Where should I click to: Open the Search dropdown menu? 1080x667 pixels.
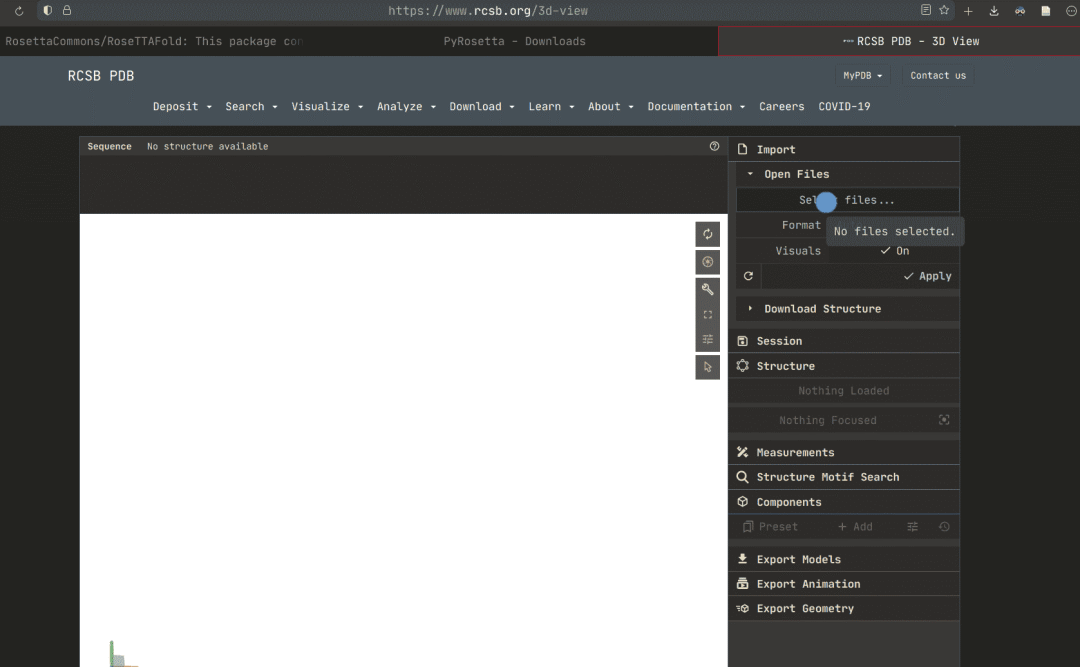251,106
